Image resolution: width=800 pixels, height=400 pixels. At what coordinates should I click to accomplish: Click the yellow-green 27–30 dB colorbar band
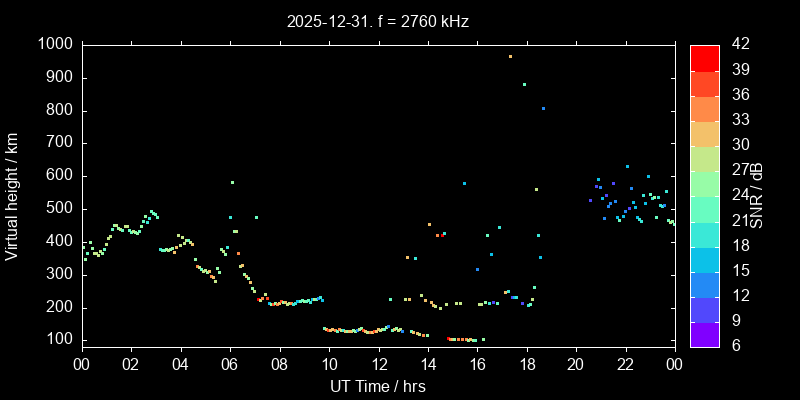tap(704, 157)
